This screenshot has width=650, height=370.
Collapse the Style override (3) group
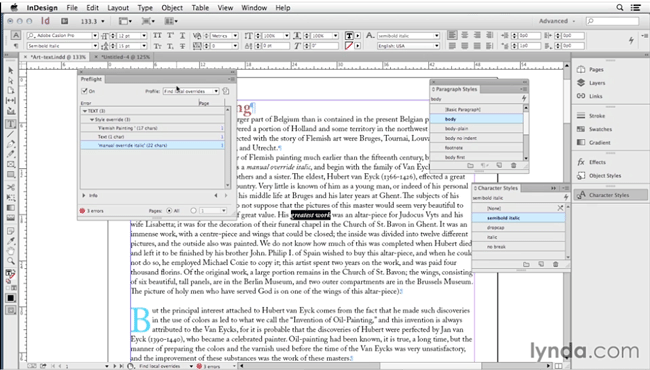(92, 120)
